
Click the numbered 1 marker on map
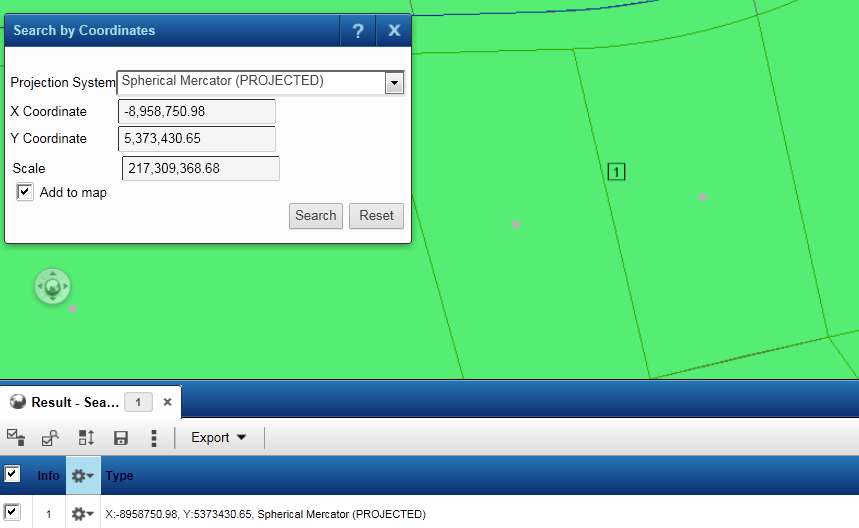616,172
